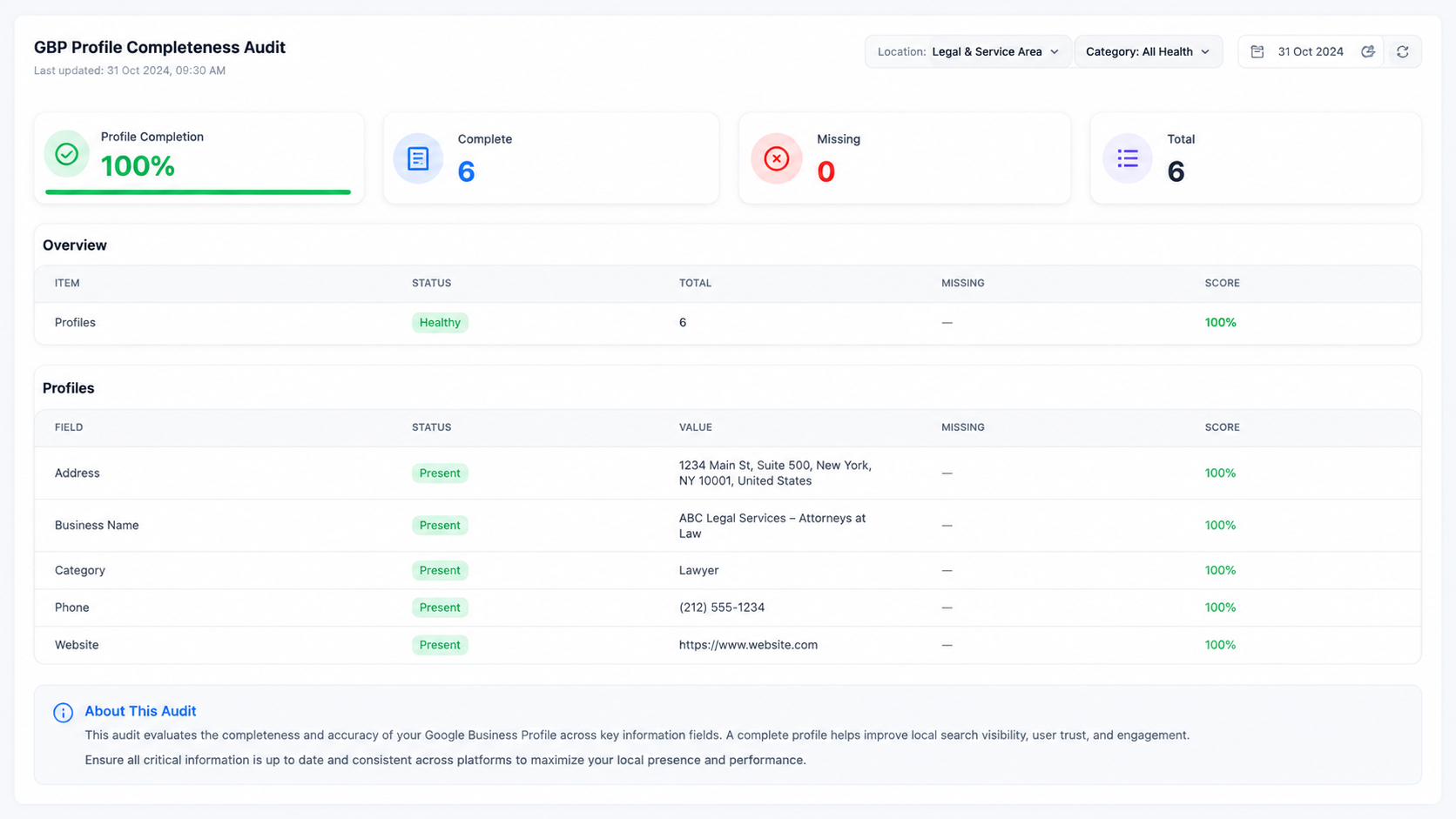This screenshot has width=1456, height=819.
Task: Click the ABC Legal Services business name value
Action: 772,526
